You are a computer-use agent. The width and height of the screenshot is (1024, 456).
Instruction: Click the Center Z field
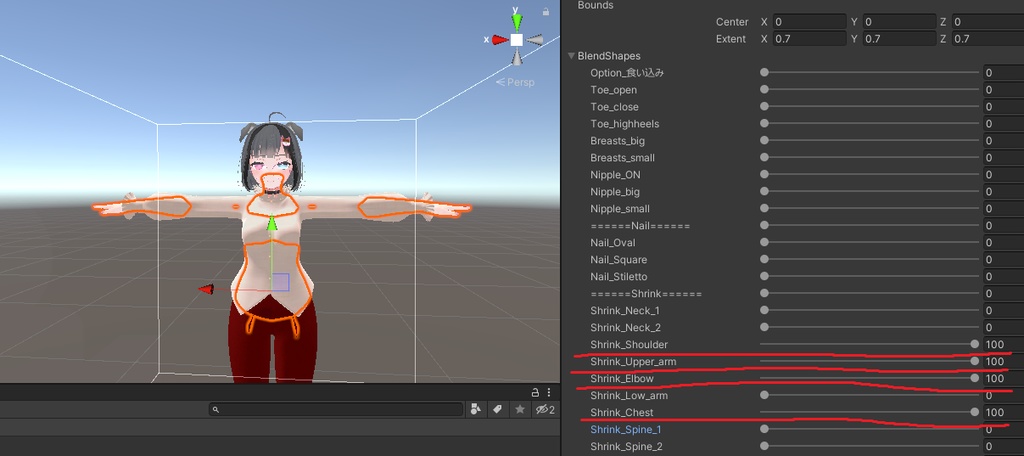tap(988, 22)
